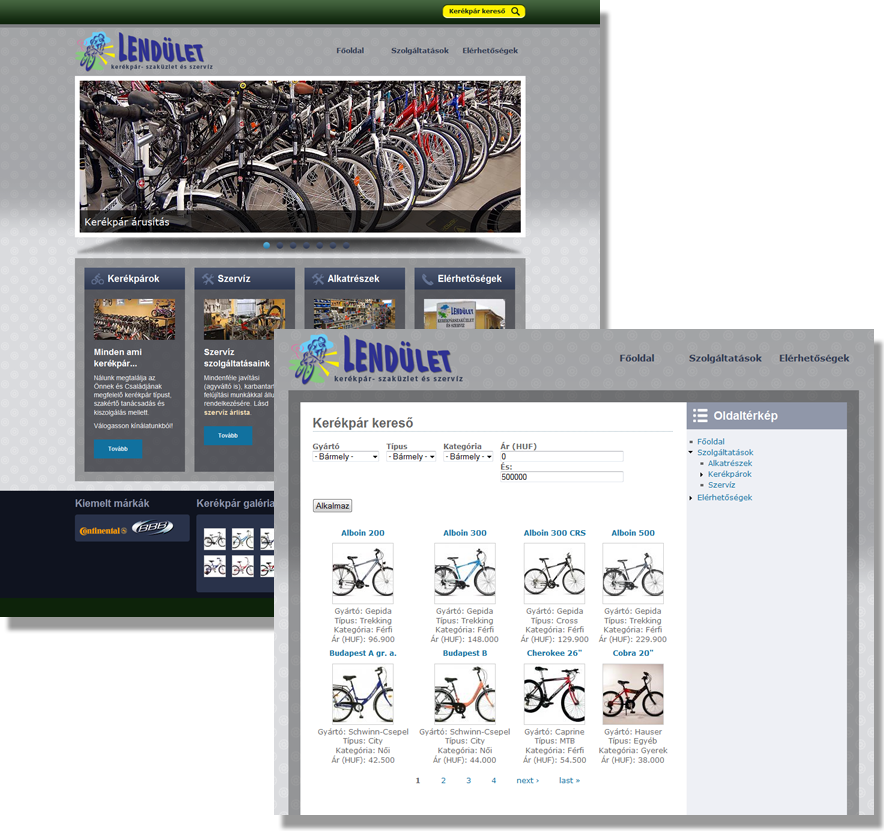Click the phone icon beside Elérhetőségek heading
The width and height of the screenshot is (884, 831).
[x=428, y=279]
